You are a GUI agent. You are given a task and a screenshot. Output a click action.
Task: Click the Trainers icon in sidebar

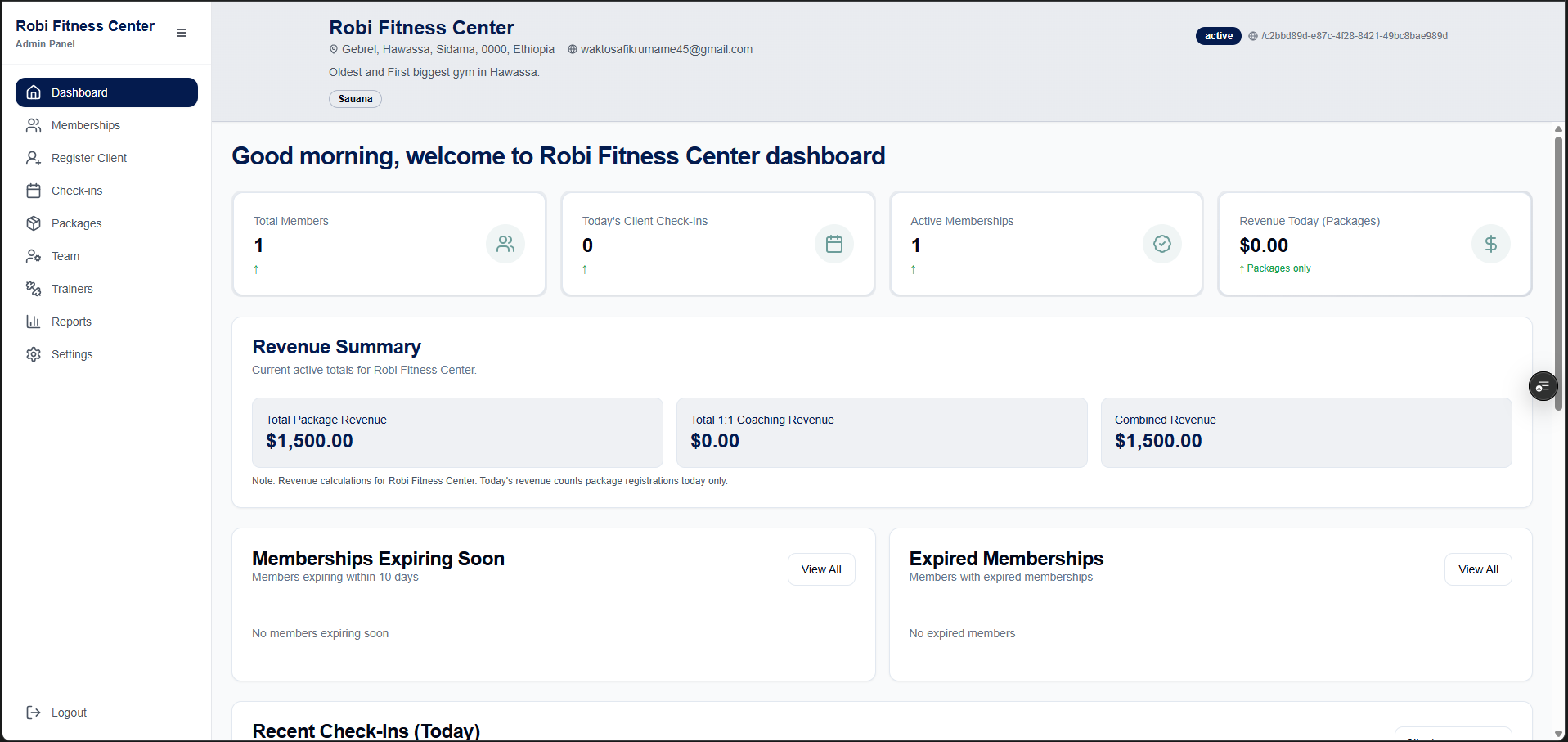tap(34, 289)
